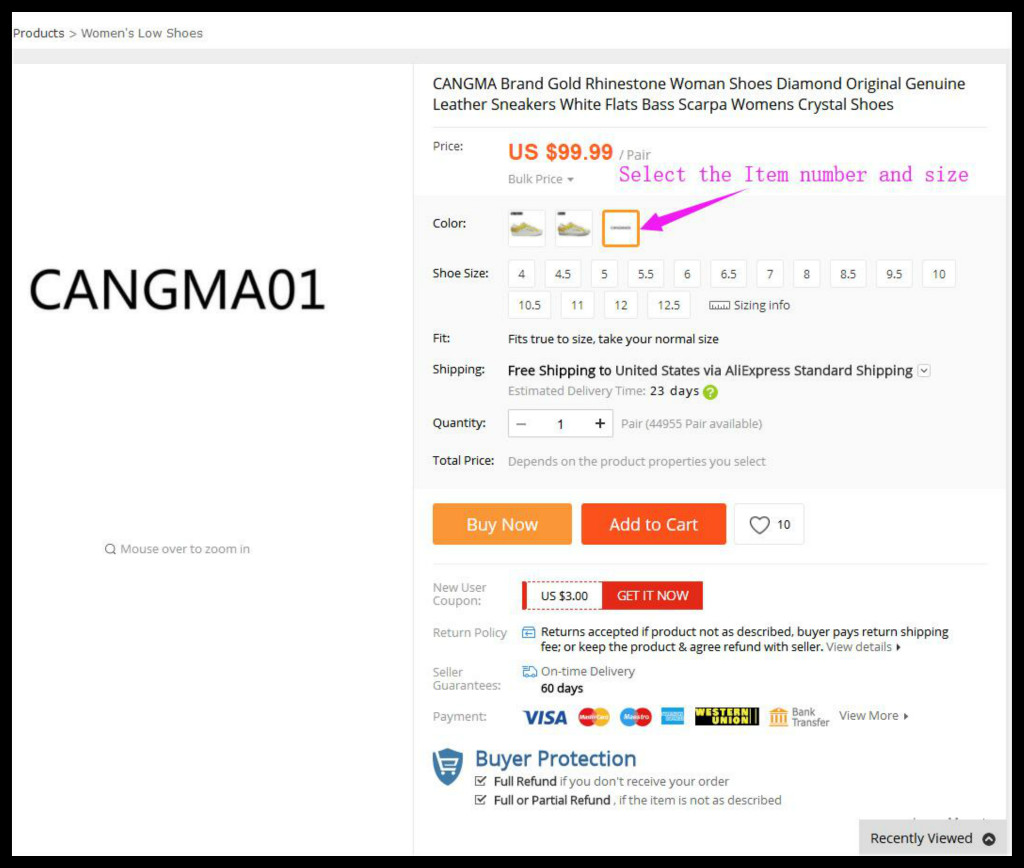1024x868 pixels.
Task: Click the green delivery time help icon
Action: click(711, 392)
